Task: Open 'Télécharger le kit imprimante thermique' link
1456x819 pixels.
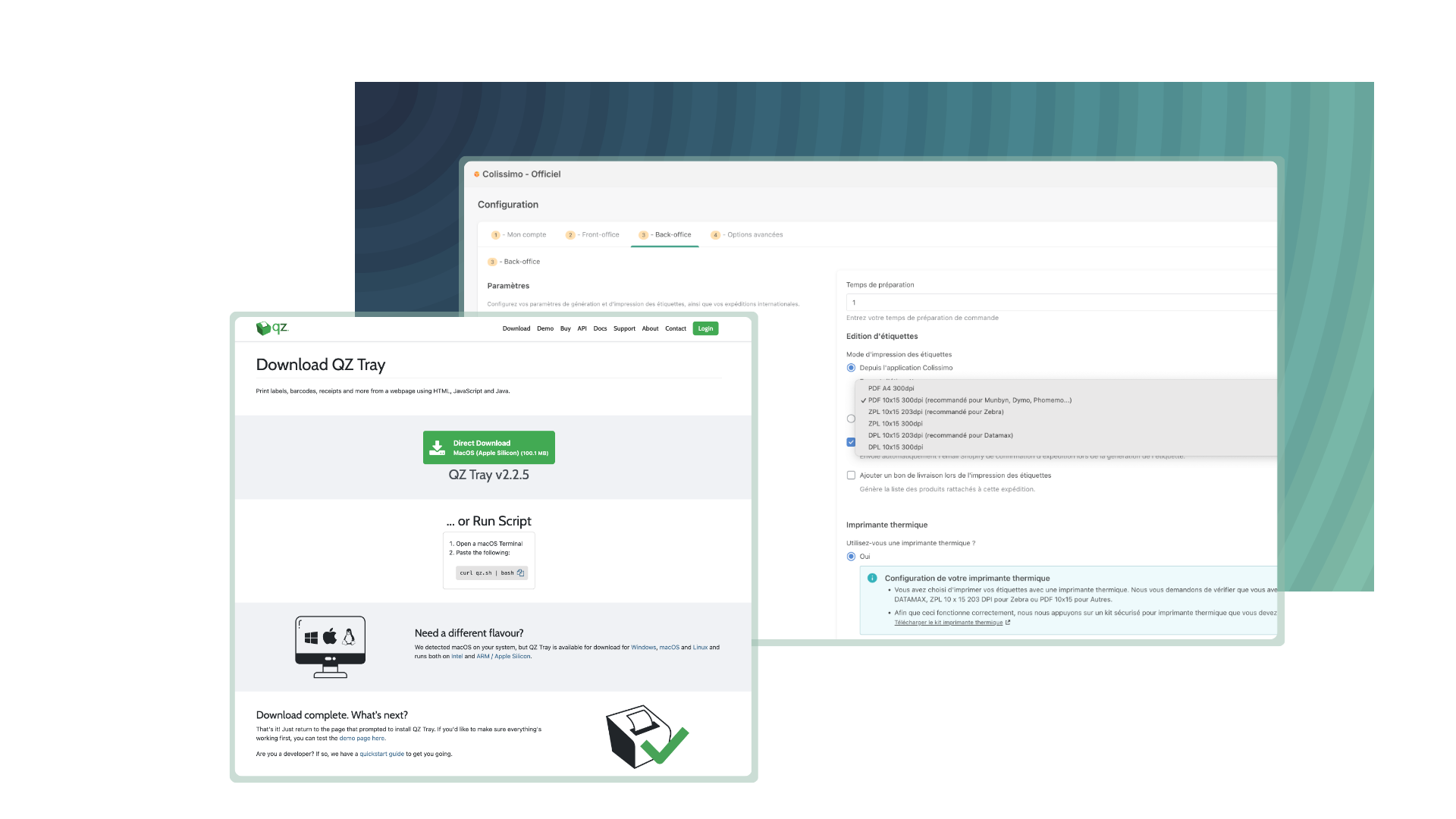Action: [948, 623]
